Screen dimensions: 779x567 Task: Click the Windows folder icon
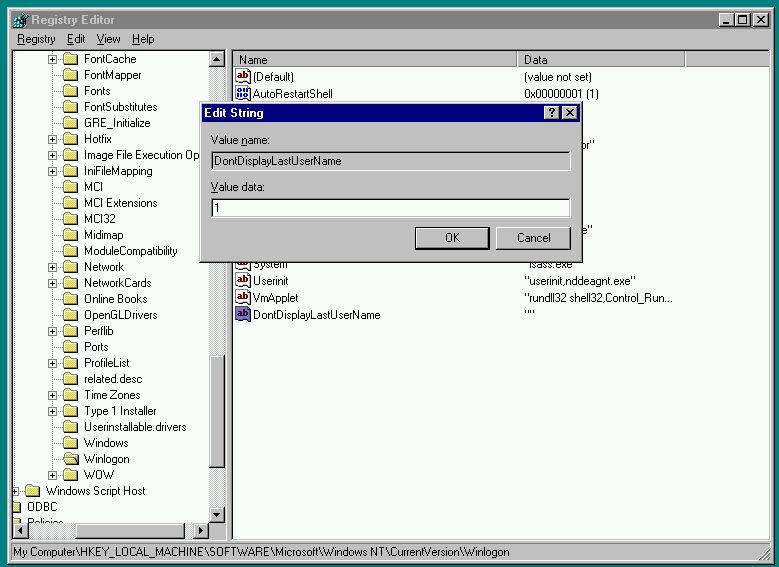pos(71,443)
